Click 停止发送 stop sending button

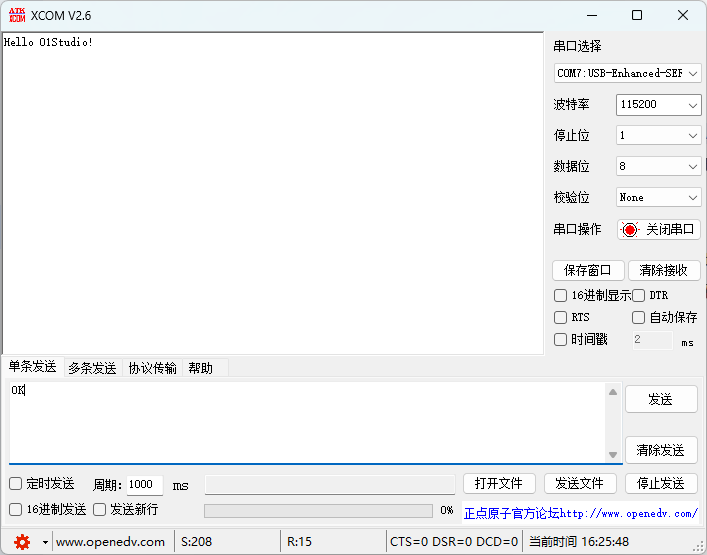point(661,484)
